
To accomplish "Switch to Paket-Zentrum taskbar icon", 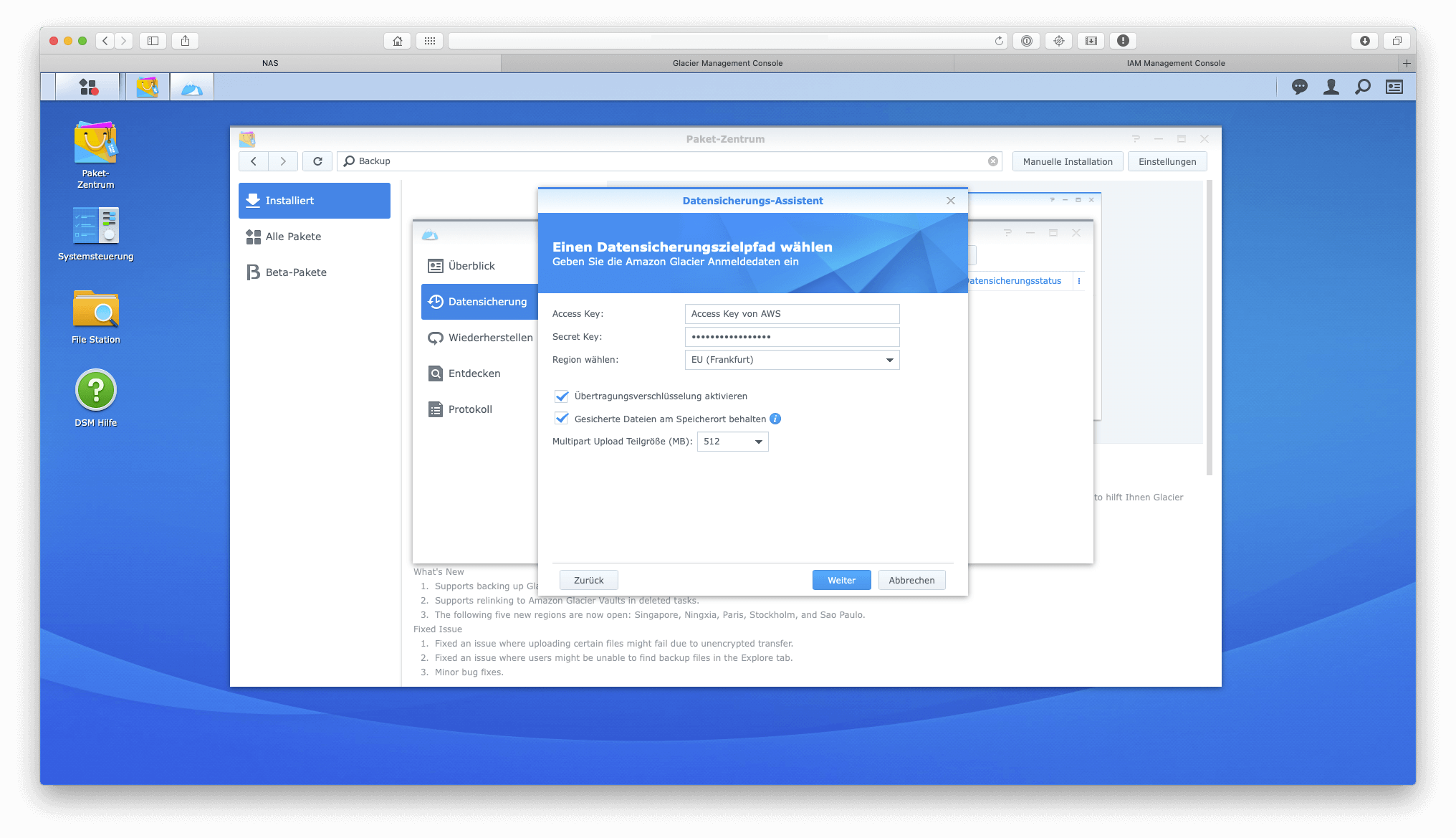I will tap(148, 87).
